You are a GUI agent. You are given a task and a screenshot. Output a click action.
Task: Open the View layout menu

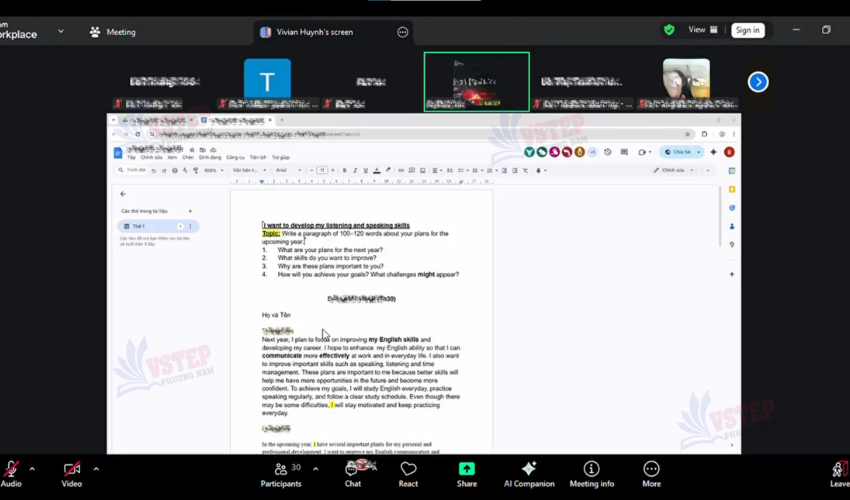point(703,30)
